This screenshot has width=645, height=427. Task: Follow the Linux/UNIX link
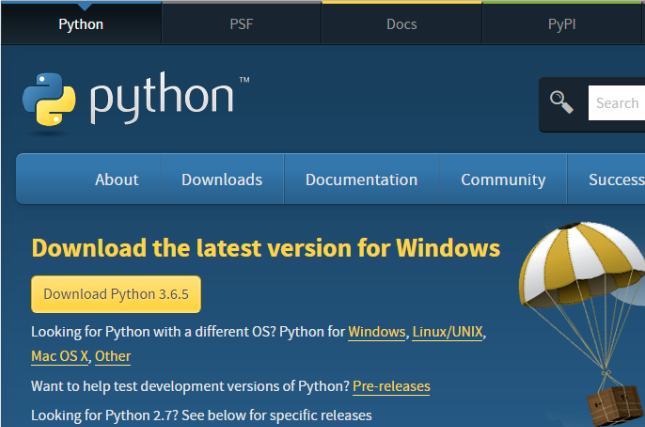(448, 332)
